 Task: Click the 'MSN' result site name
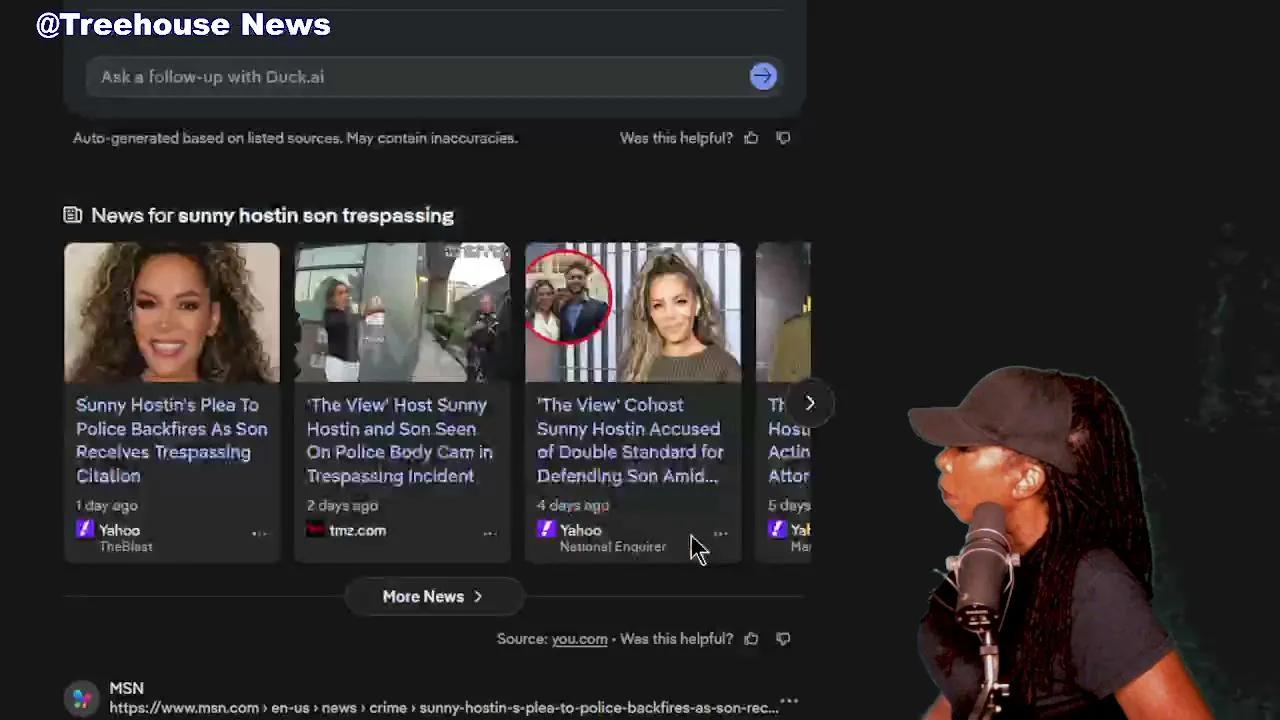pos(126,689)
